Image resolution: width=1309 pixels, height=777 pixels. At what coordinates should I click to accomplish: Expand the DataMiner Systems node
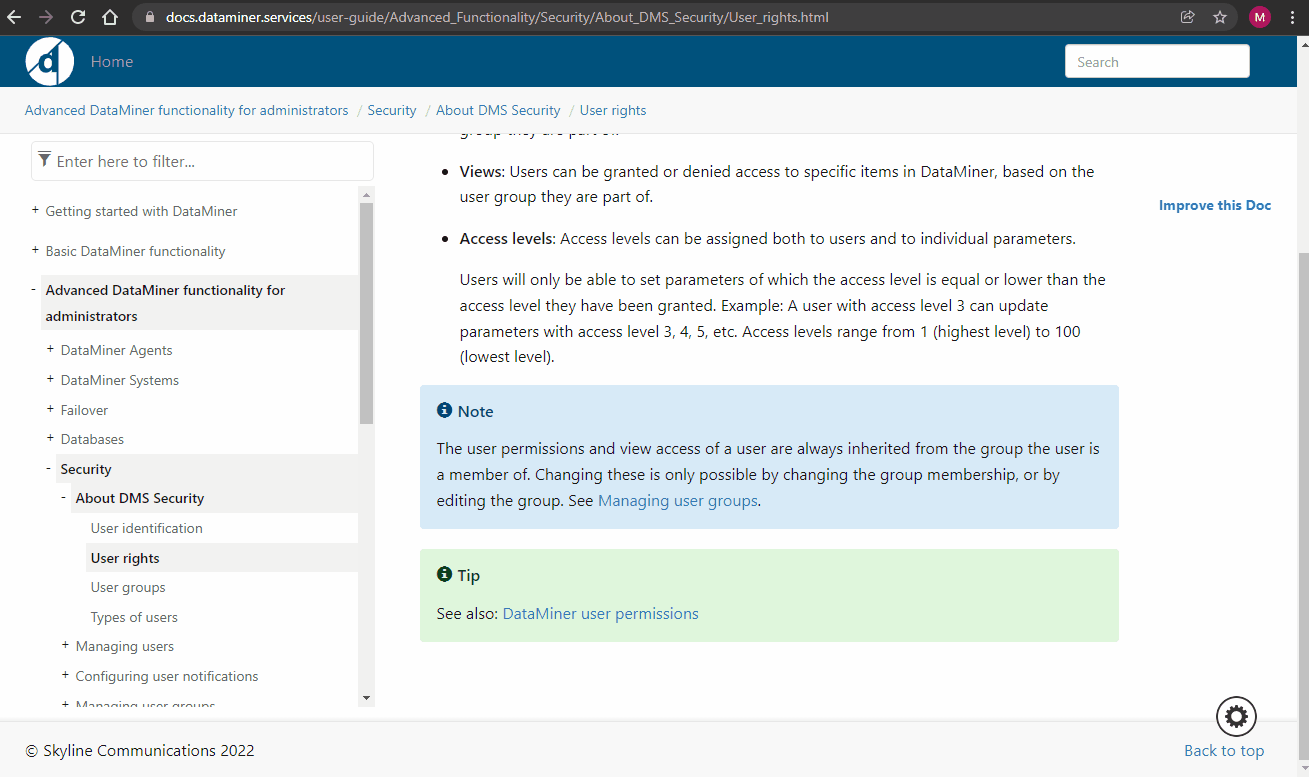pyautogui.click(x=51, y=380)
